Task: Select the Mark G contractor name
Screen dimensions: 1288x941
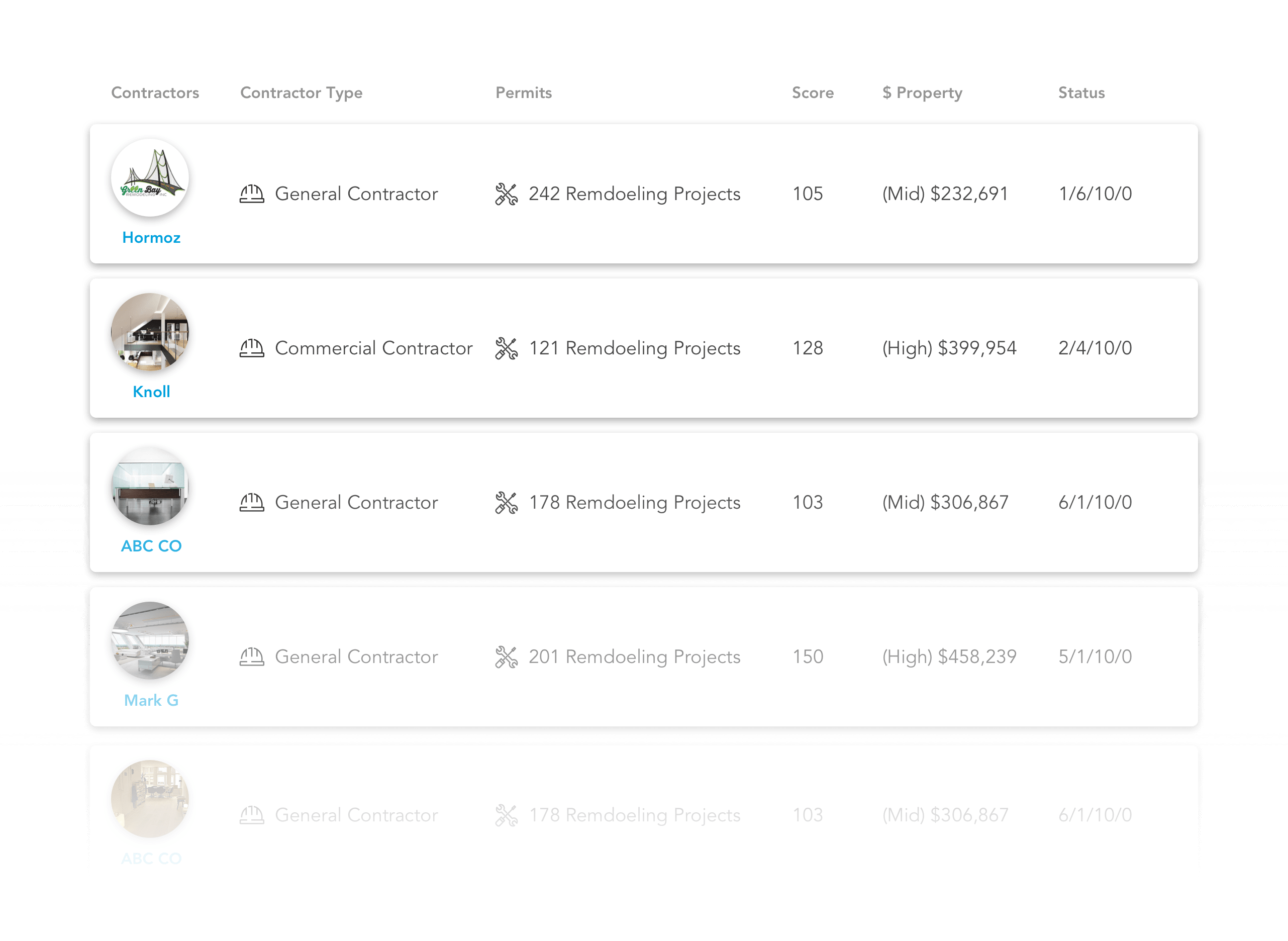Action: [151, 700]
